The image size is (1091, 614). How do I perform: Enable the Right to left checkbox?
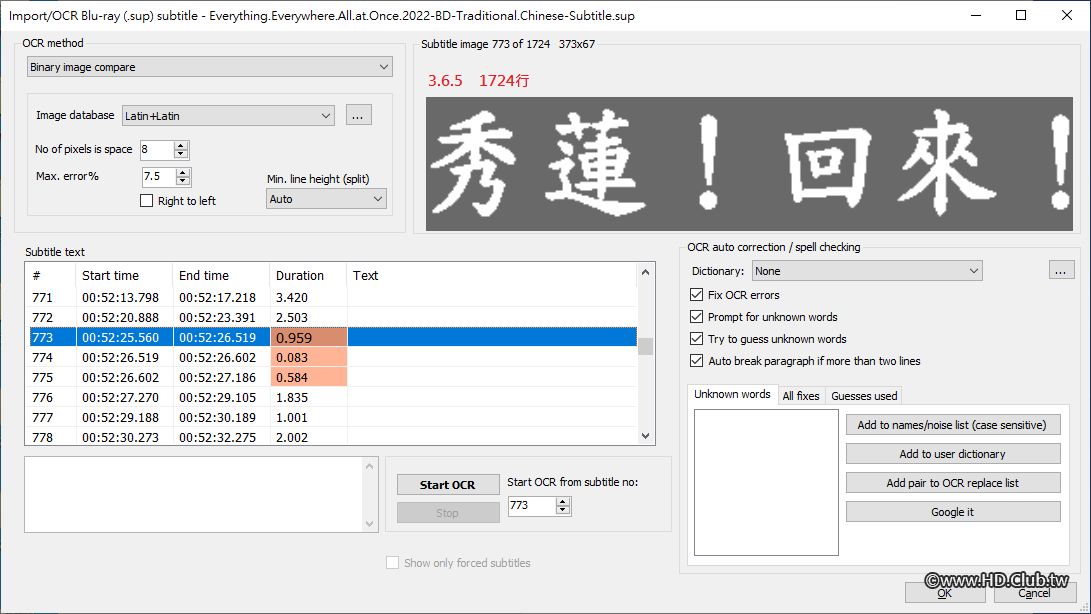pyautogui.click(x=146, y=200)
